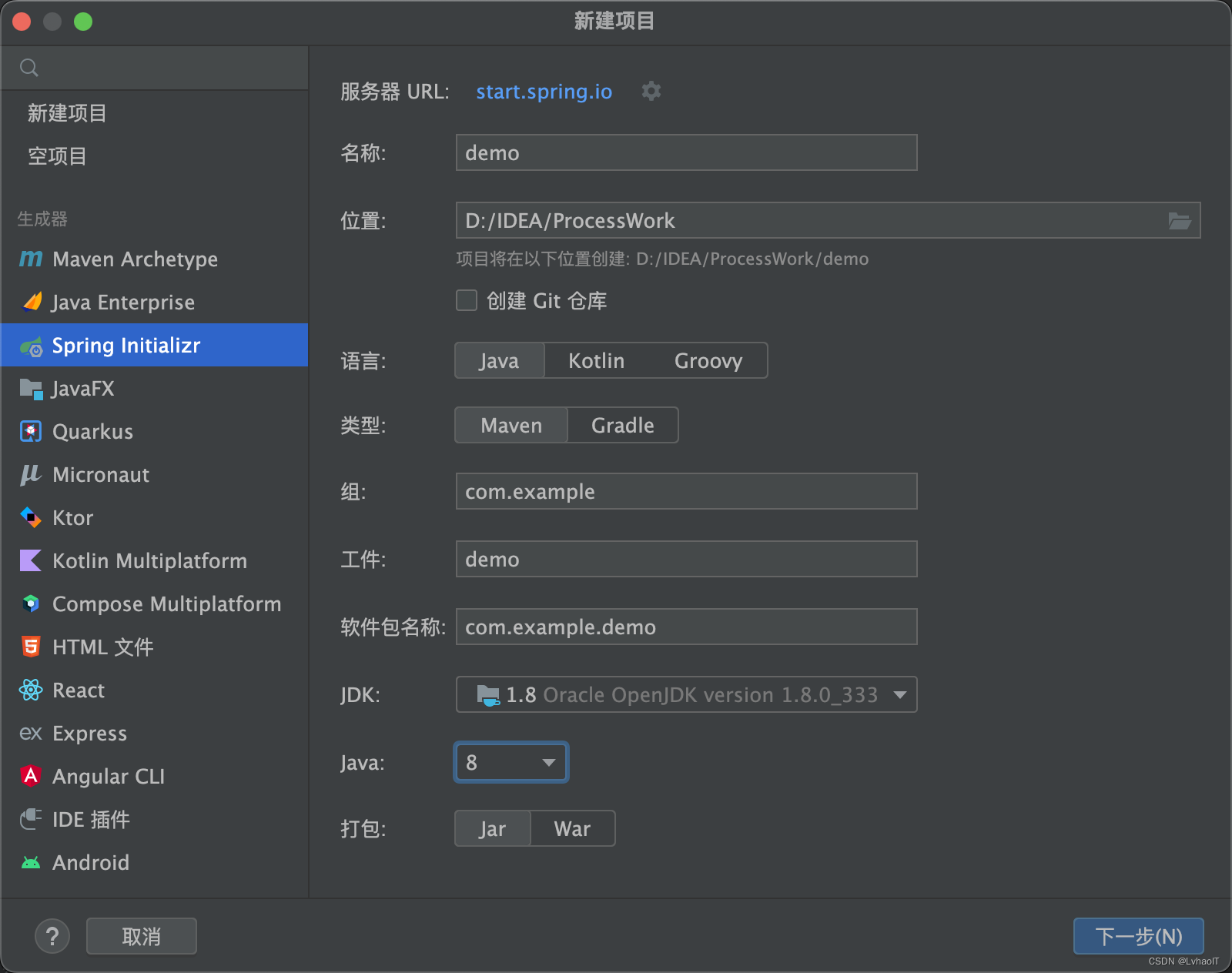Close the 新建项目 dialog window

point(22,22)
